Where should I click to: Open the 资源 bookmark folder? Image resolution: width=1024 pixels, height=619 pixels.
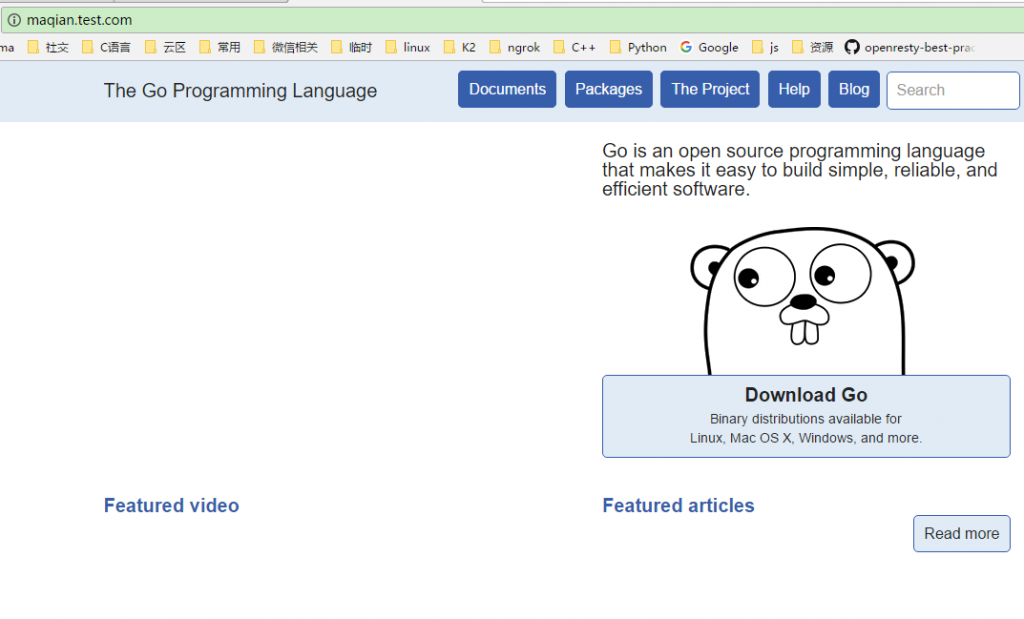812,47
